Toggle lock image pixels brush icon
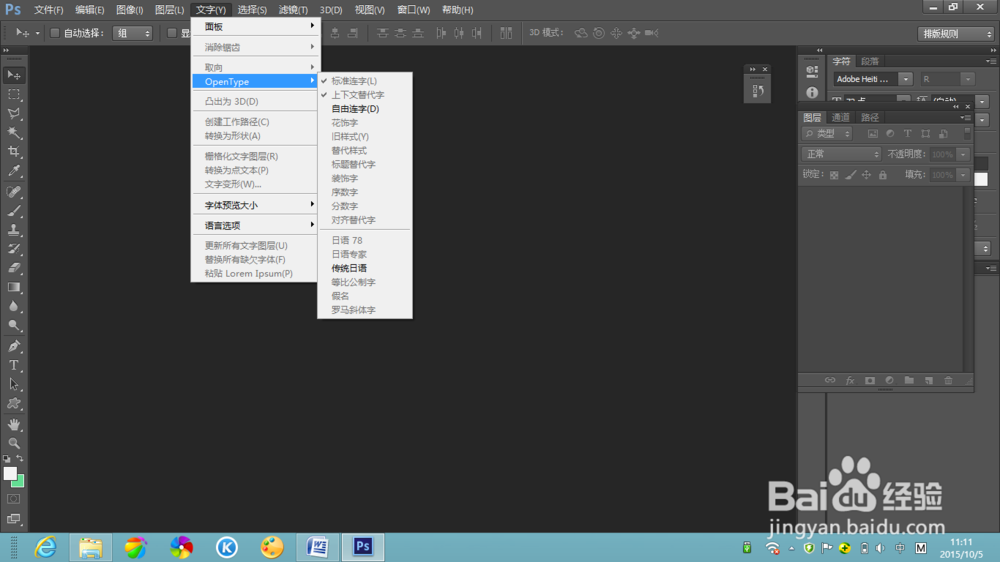This screenshot has width=1000, height=562. coord(850,175)
